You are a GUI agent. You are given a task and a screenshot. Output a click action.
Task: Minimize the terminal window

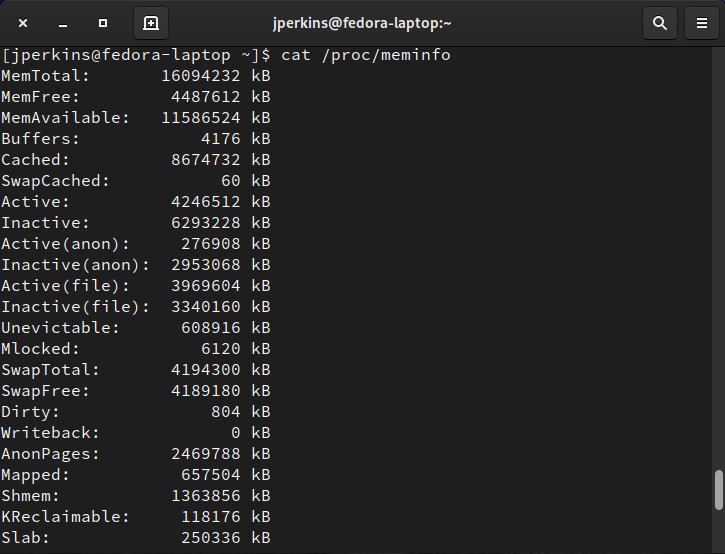coord(63,22)
